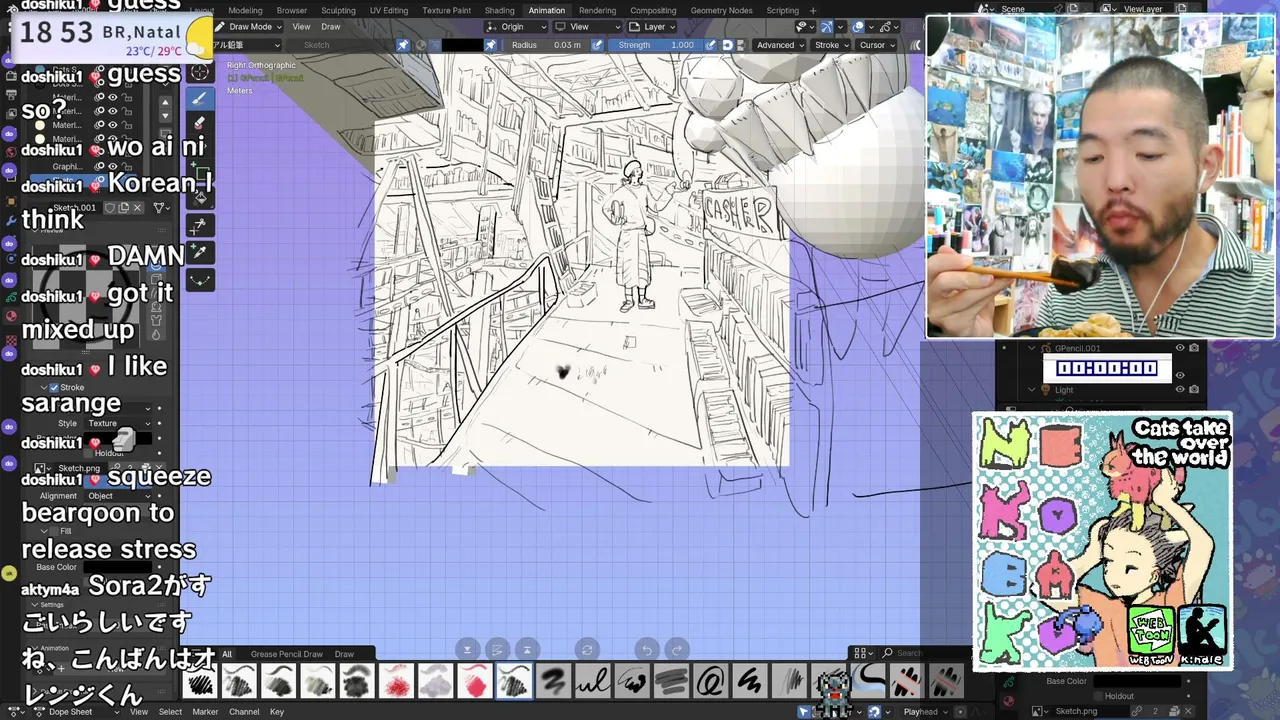Open the UV Editing workspace tab
1280x720 pixels.
pyautogui.click(x=389, y=10)
